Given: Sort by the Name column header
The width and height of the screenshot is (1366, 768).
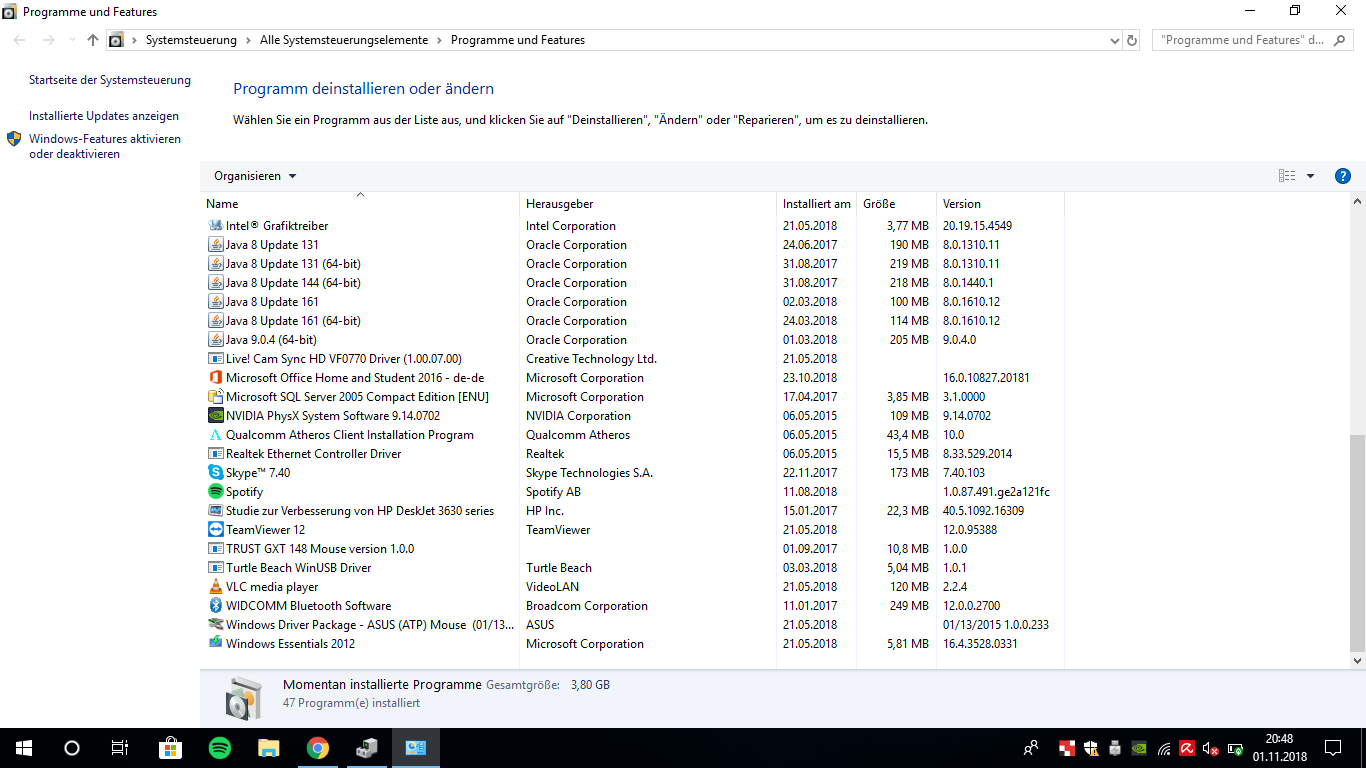Looking at the screenshot, I should [360, 203].
